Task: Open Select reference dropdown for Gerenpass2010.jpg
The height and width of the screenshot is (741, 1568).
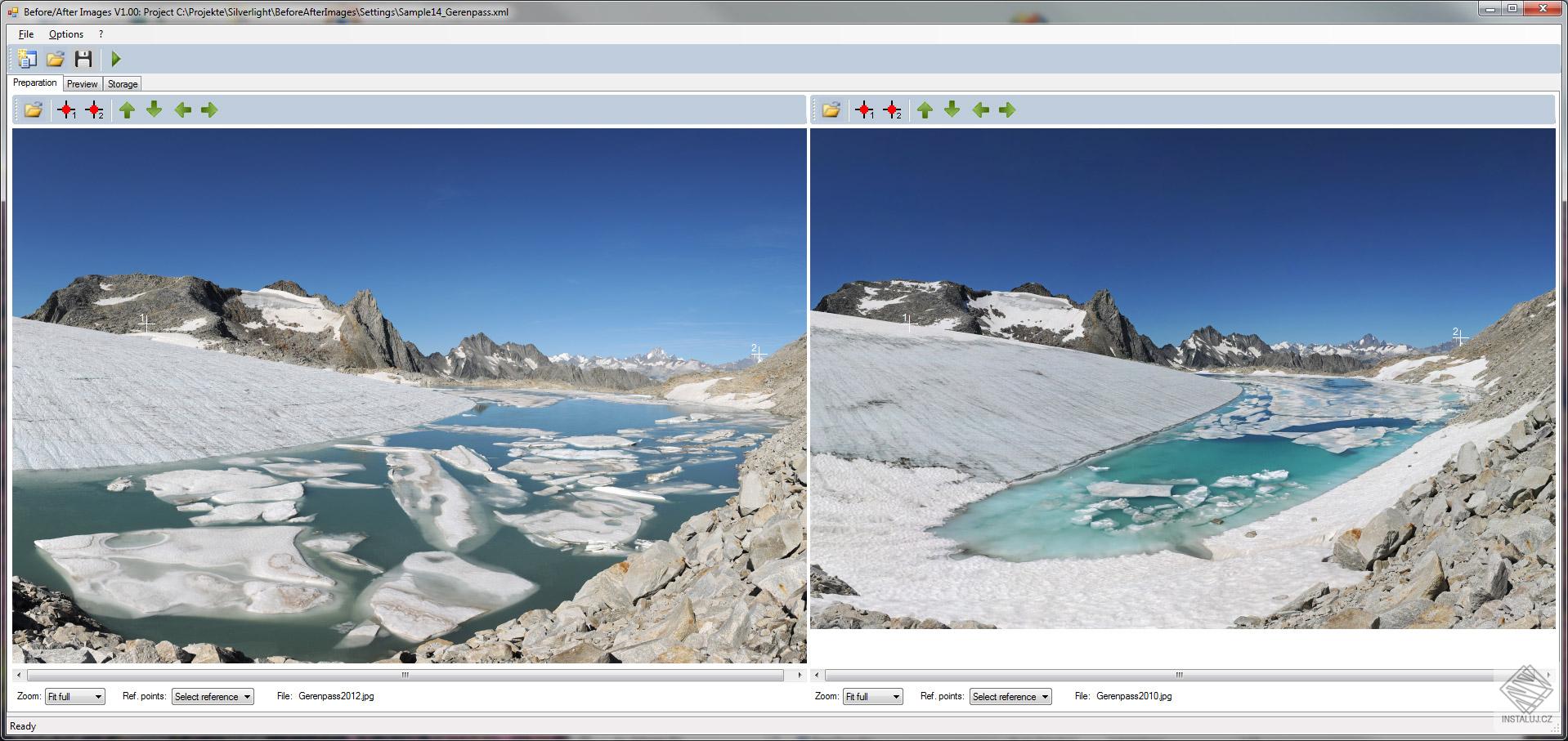Action: [1010, 696]
